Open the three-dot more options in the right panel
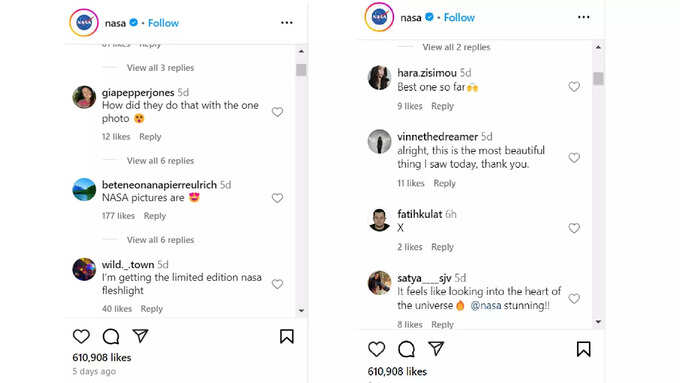Screen dimensions: 680x383 click(x=584, y=17)
